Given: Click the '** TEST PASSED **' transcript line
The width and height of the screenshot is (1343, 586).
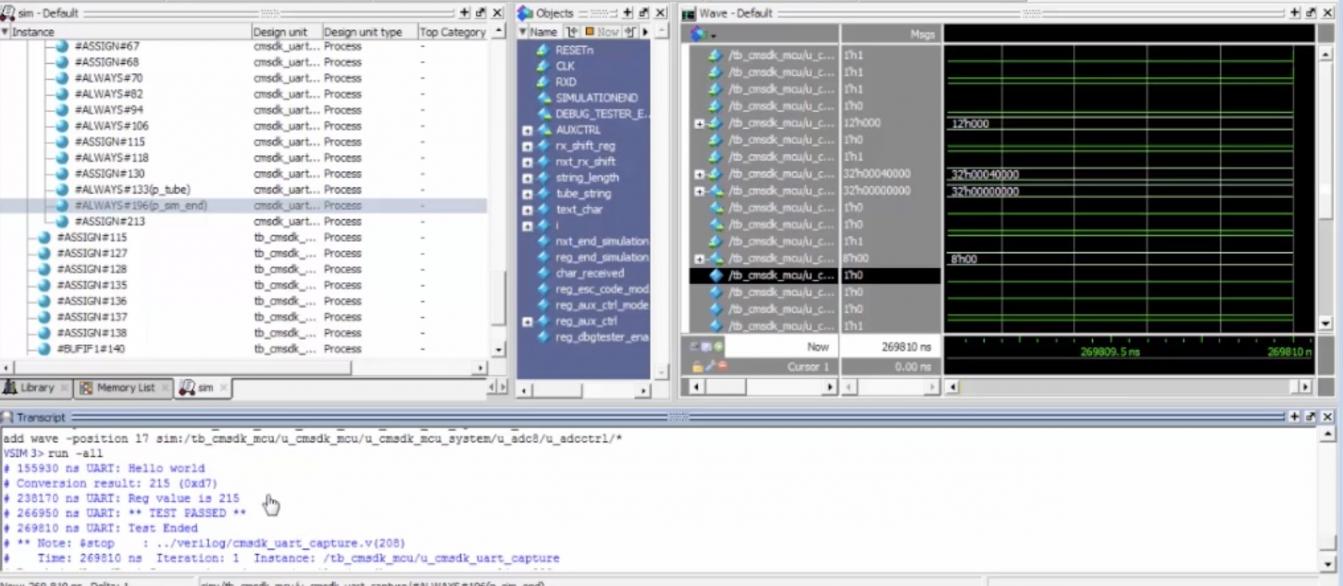Looking at the screenshot, I should [x=125, y=513].
